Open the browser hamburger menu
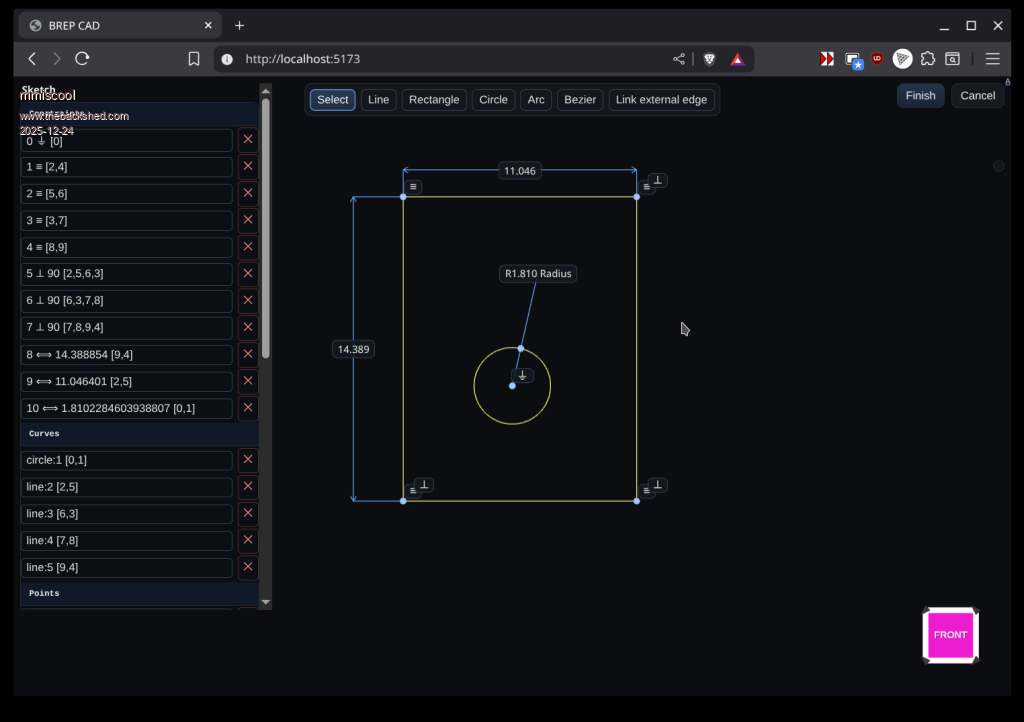 [992, 59]
